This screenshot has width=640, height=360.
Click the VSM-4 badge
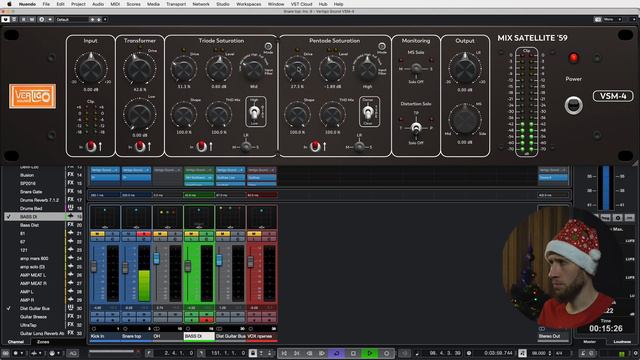pos(613,96)
